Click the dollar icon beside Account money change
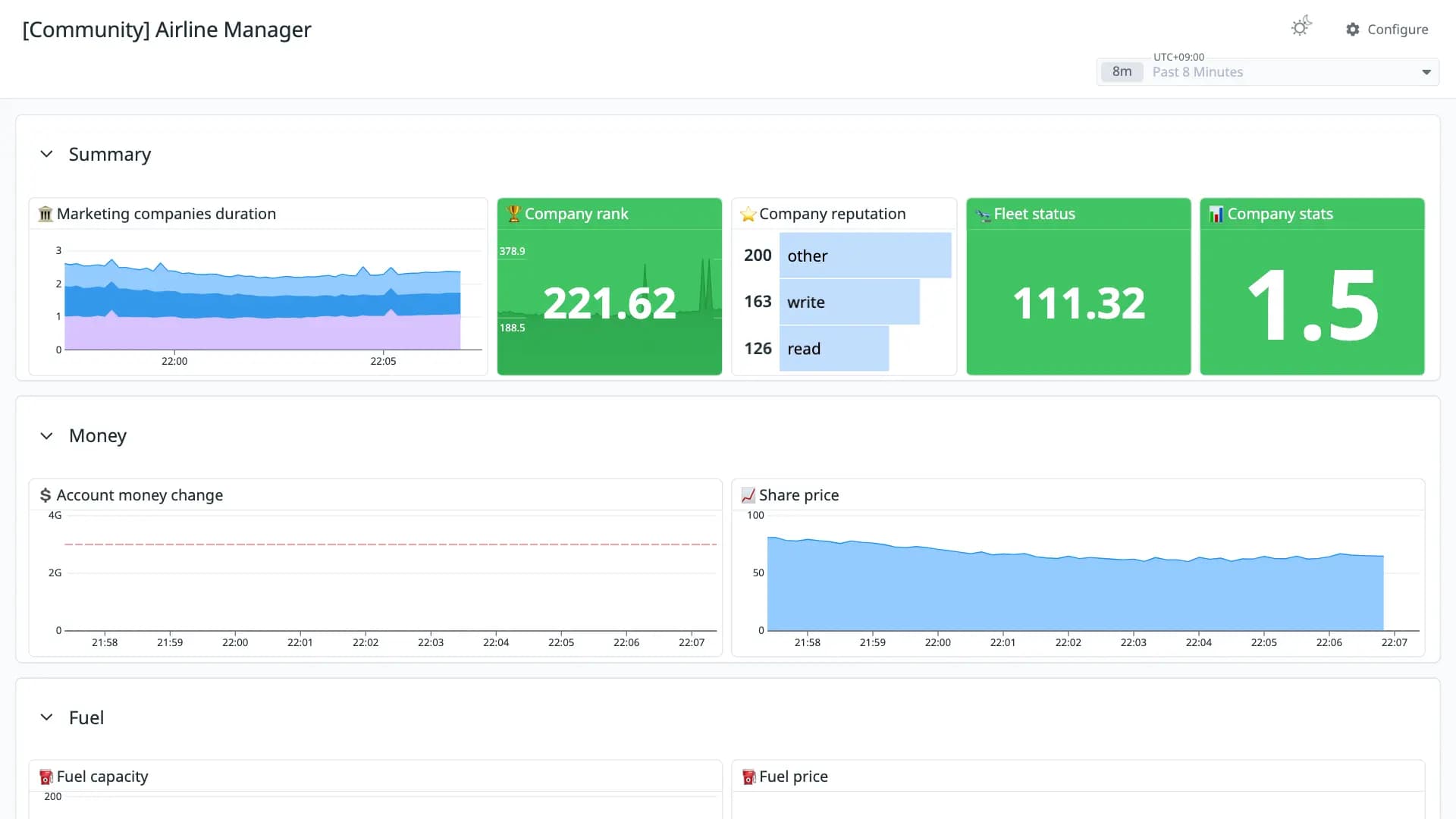Screen dimensions: 1456x819 click(x=45, y=495)
